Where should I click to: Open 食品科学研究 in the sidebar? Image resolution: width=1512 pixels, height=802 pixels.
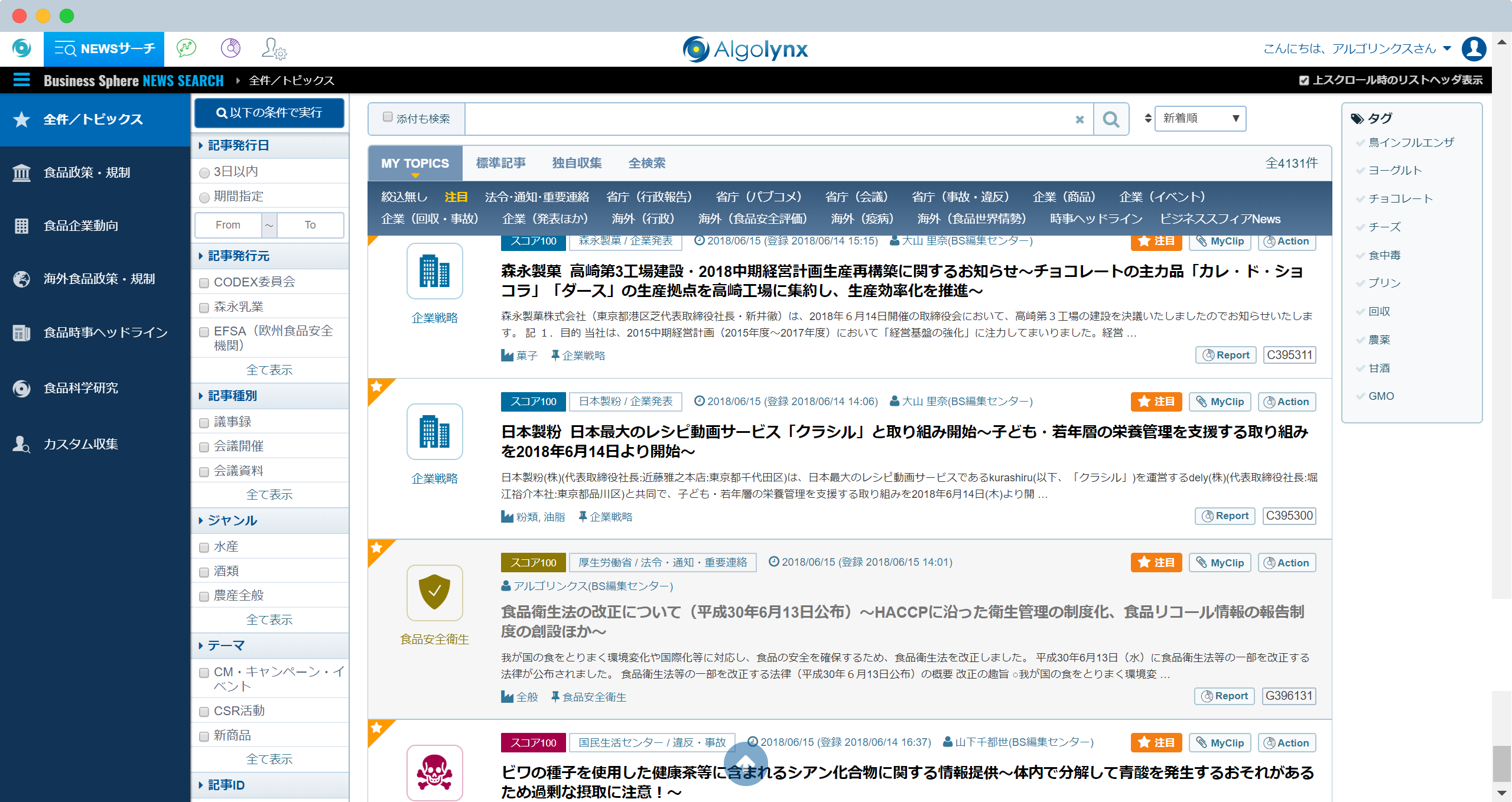tap(95, 388)
